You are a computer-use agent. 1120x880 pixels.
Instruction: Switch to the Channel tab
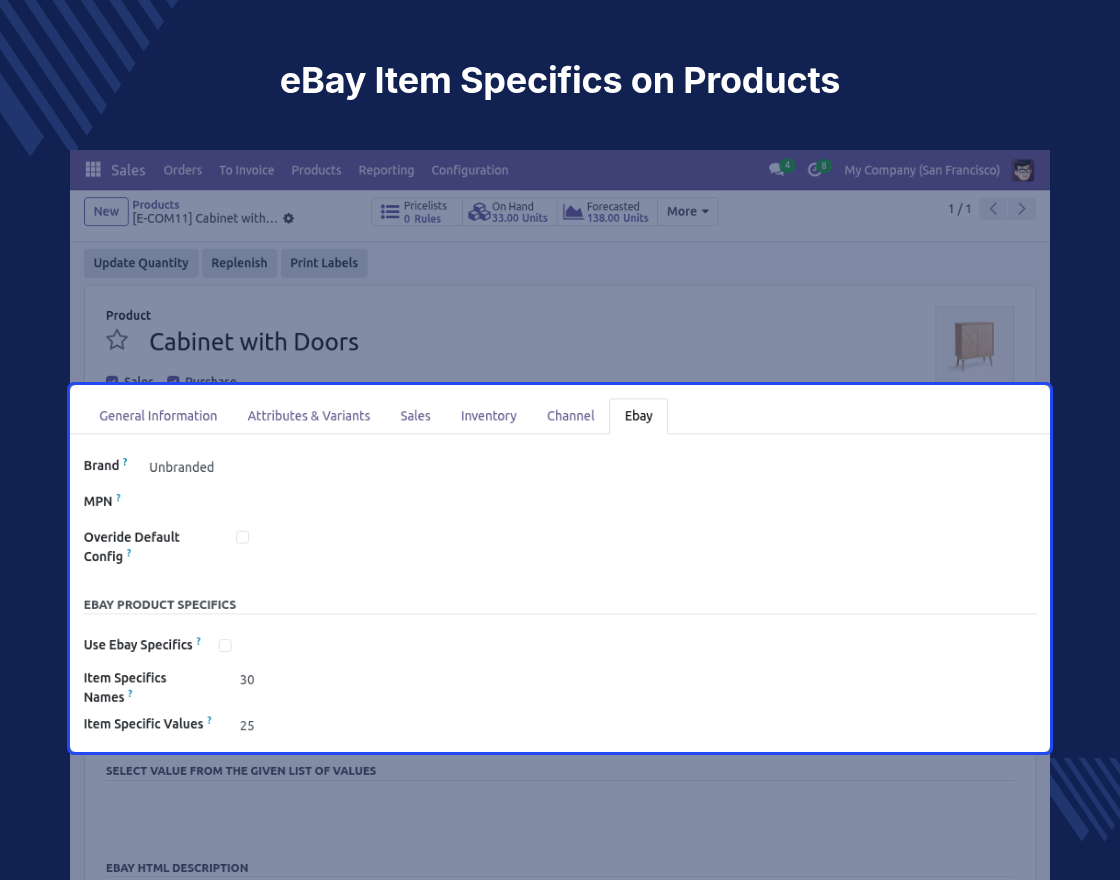tap(570, 416)
